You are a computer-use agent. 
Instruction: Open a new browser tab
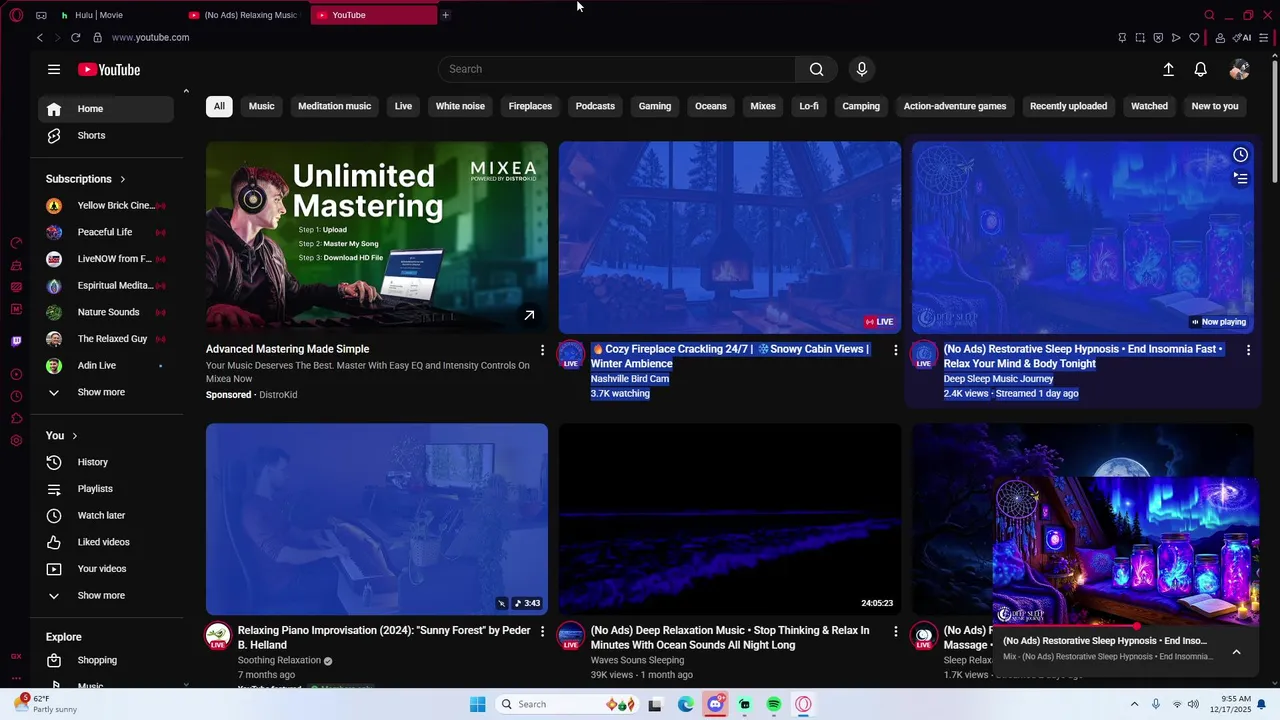pos(445,15)
